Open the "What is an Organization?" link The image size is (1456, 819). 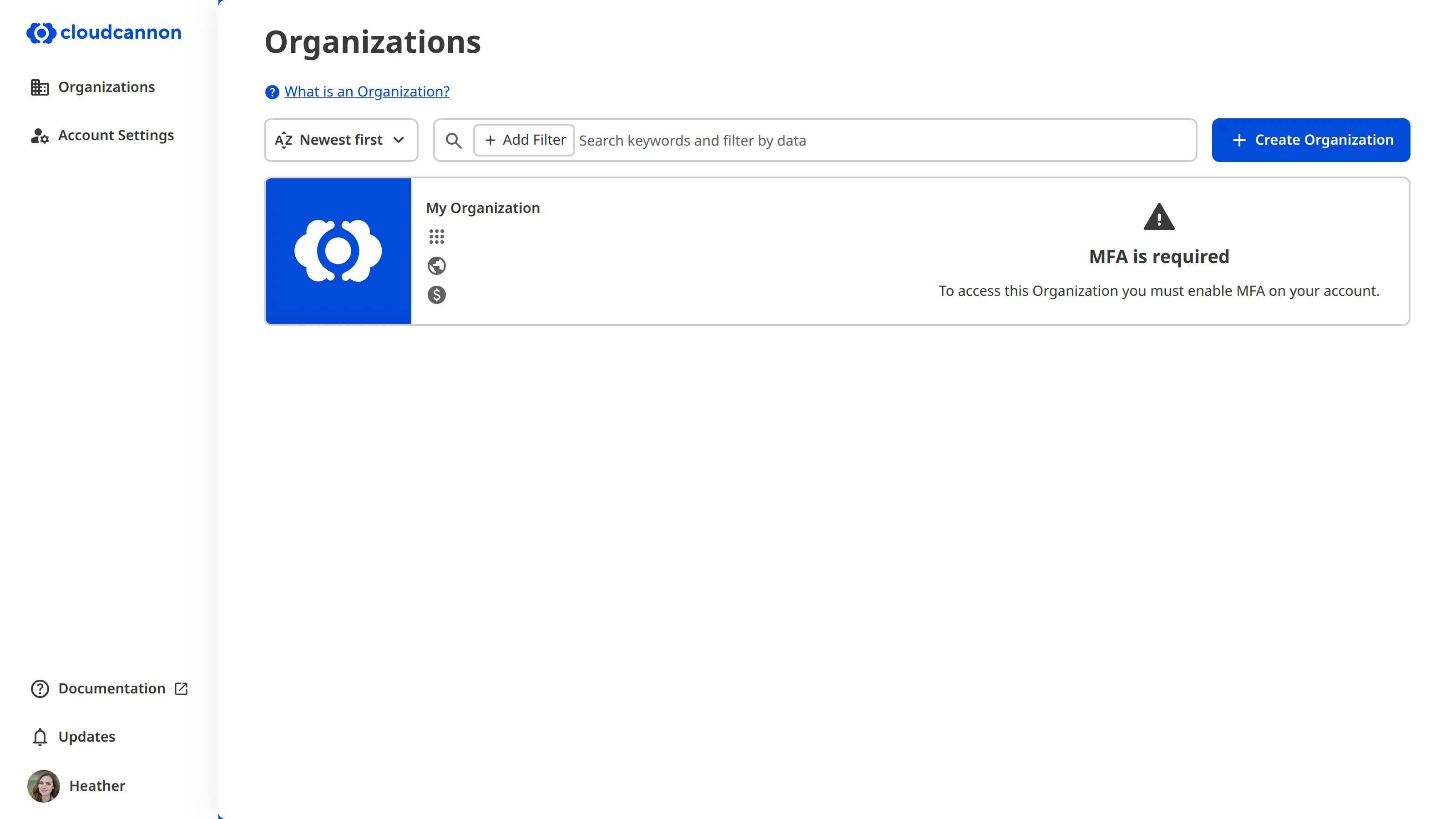click(367, 91)
